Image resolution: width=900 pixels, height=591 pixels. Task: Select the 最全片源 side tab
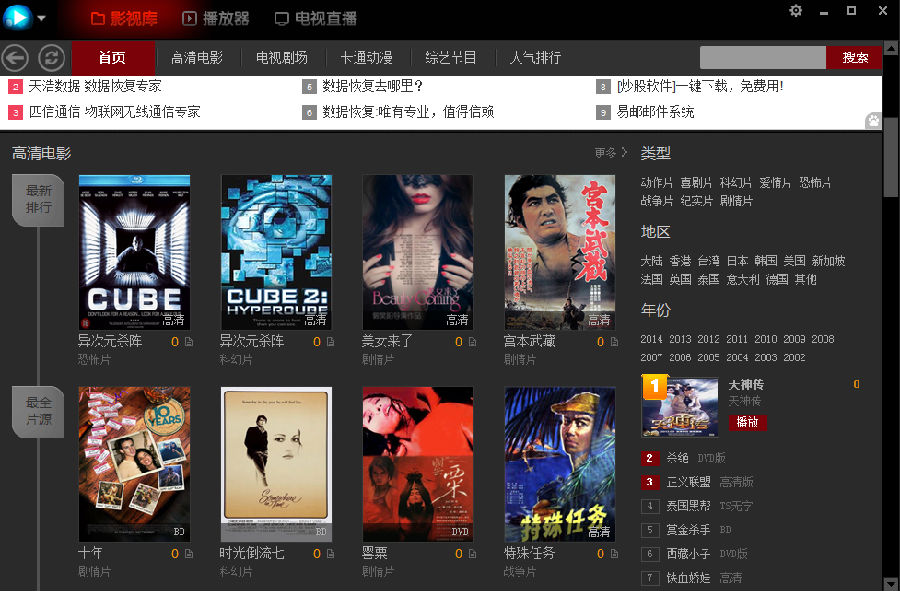tap(39, 411)
